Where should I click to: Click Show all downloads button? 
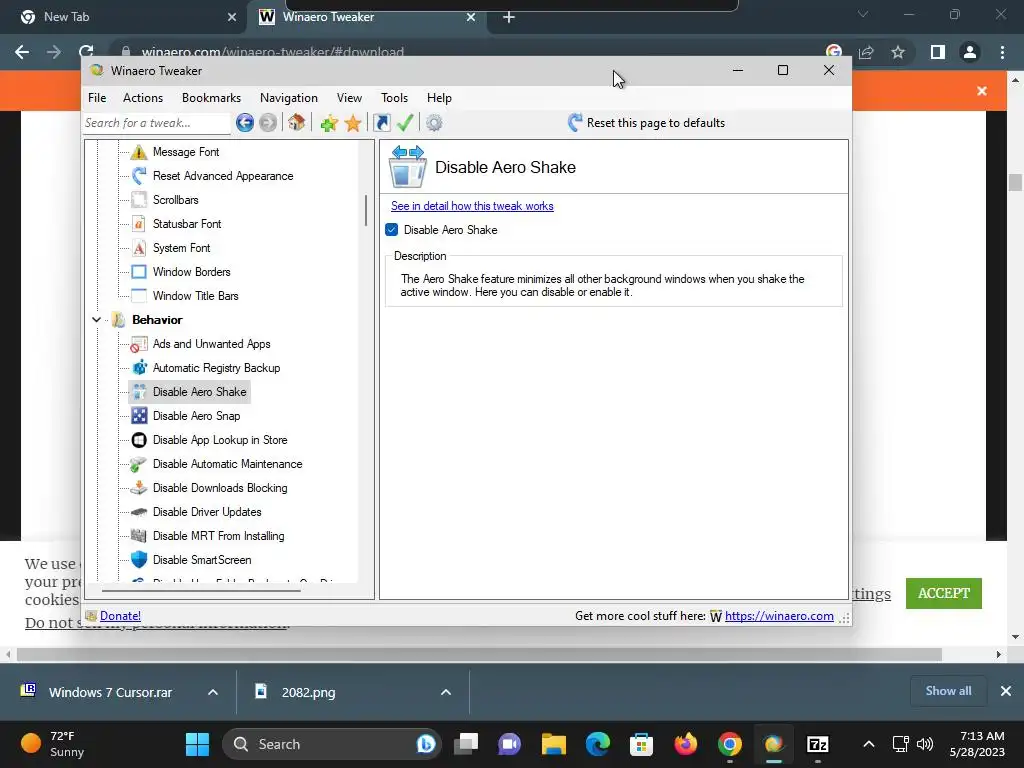coord(948,691)
